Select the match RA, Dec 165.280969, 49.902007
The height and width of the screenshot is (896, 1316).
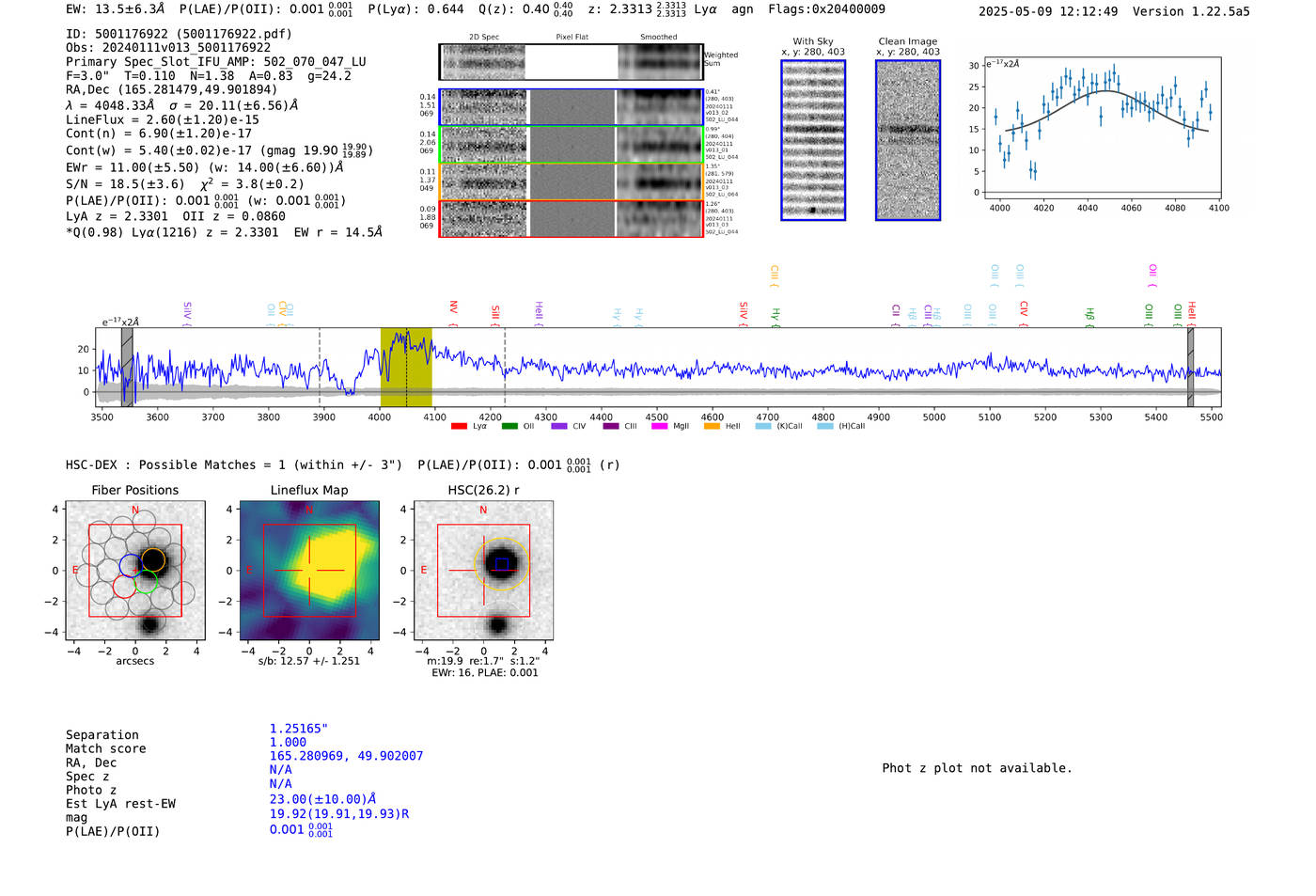pos(346,756)
